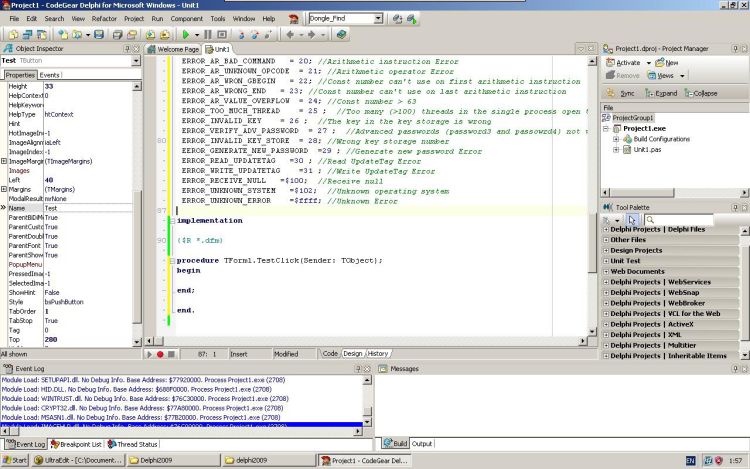Click the Program Reset stop icon
Screen dimensions: 750x469
(x=222, y=34)
